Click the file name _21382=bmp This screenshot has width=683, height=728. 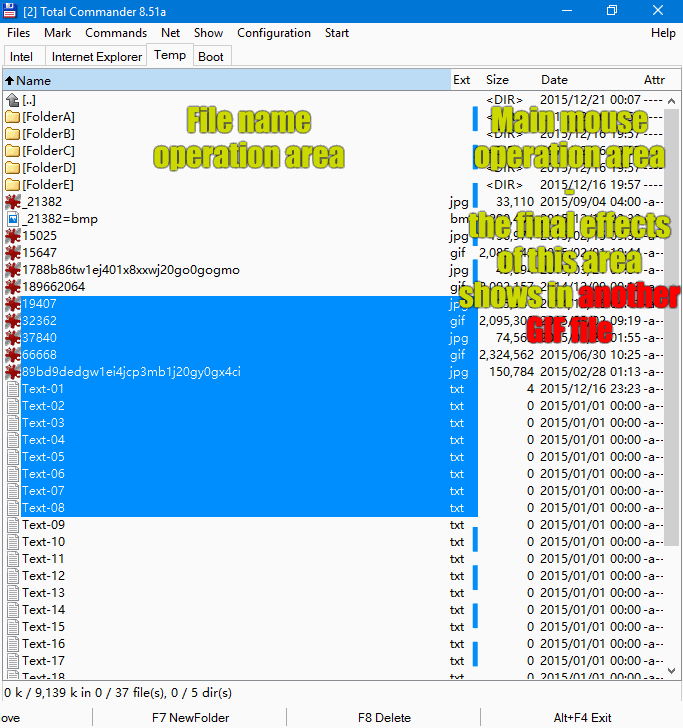tap(60, 219)
